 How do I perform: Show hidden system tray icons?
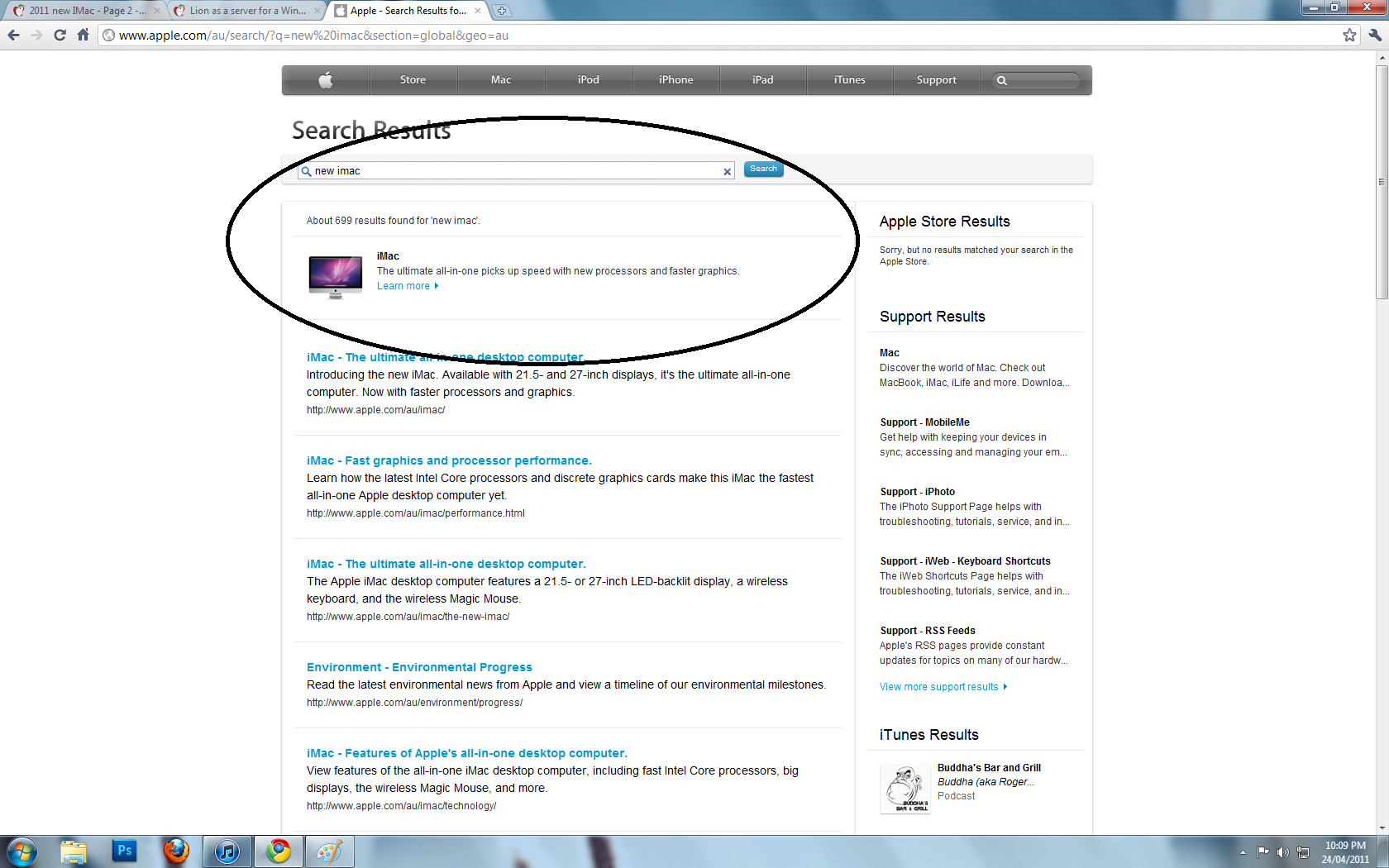[1243, 852]
